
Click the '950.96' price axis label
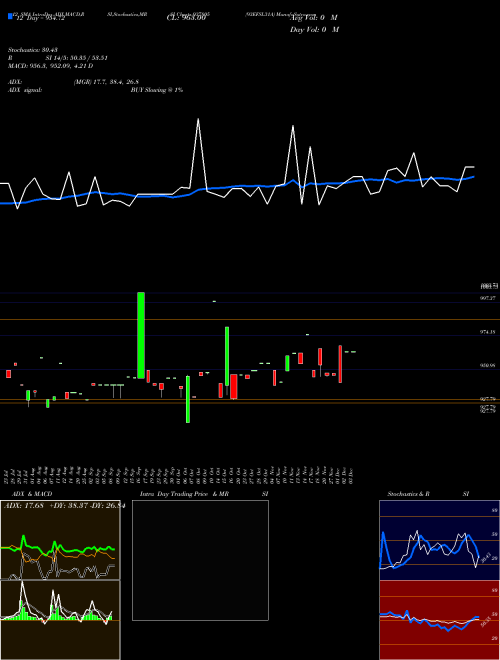click(488, 366)
